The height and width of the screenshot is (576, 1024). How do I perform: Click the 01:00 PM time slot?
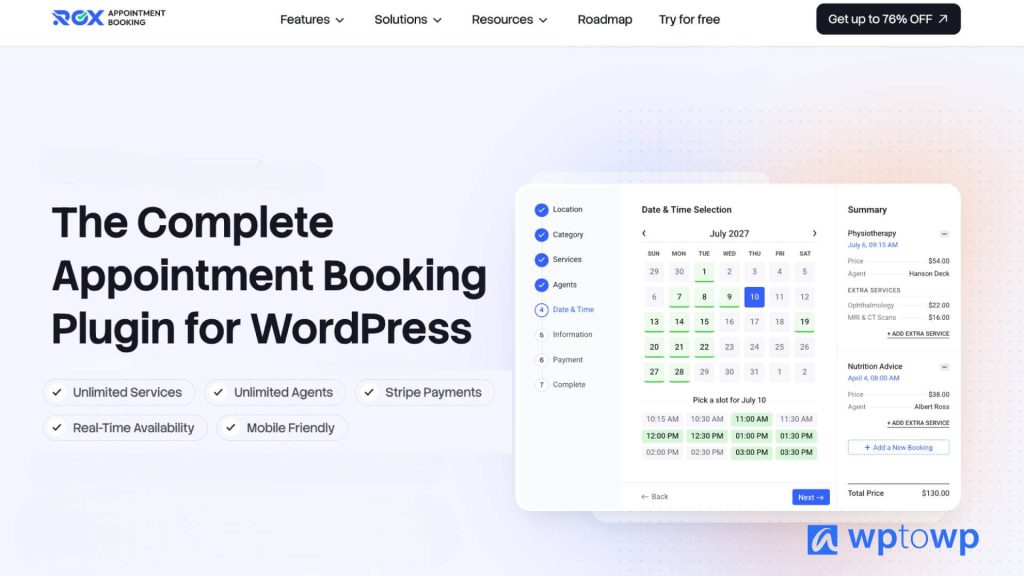(x=752, y=436)
